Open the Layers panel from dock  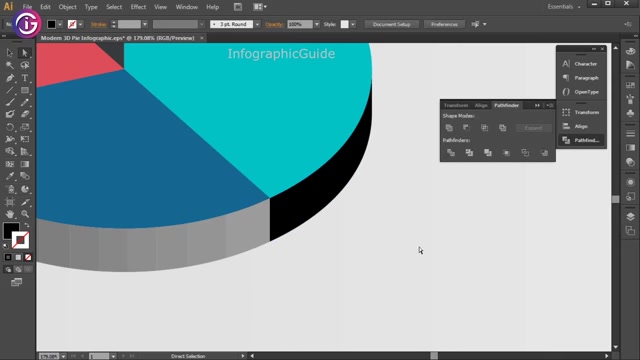point(630,216)
